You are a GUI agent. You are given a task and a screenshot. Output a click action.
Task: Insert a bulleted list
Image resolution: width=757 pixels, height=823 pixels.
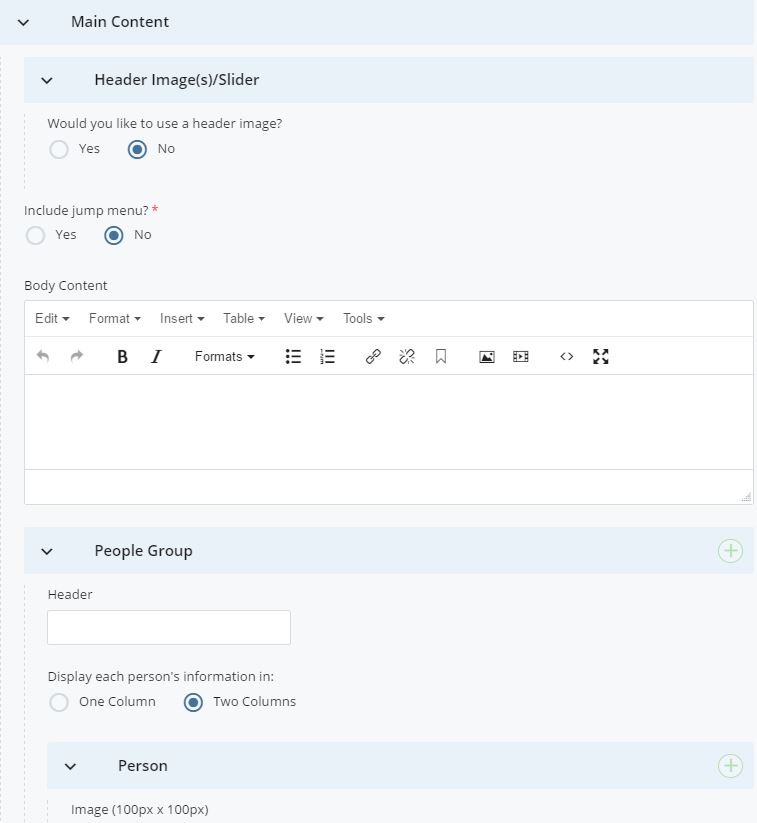[293, 357]
